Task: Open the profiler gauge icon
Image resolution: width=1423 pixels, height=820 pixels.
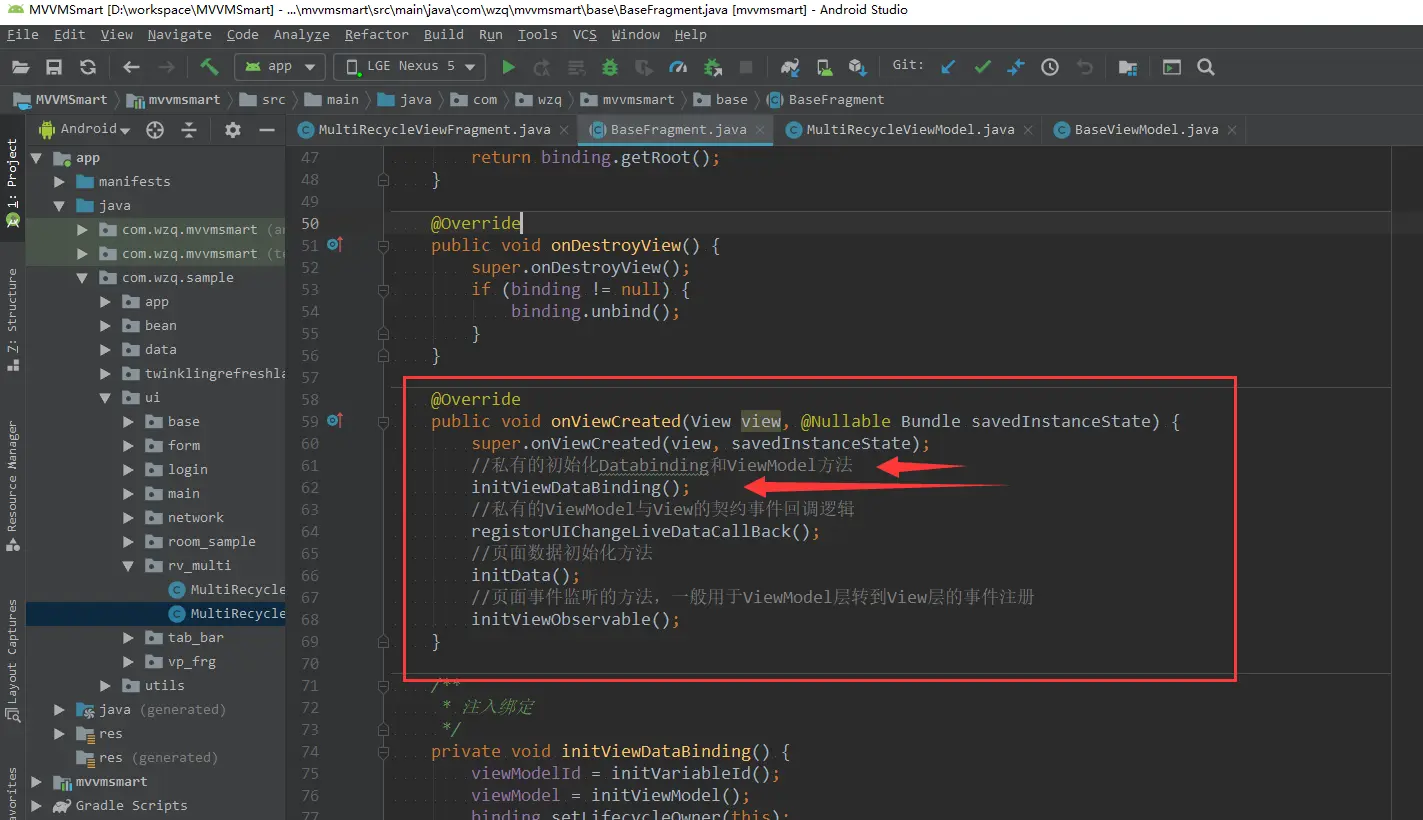Action: point(678,67)
